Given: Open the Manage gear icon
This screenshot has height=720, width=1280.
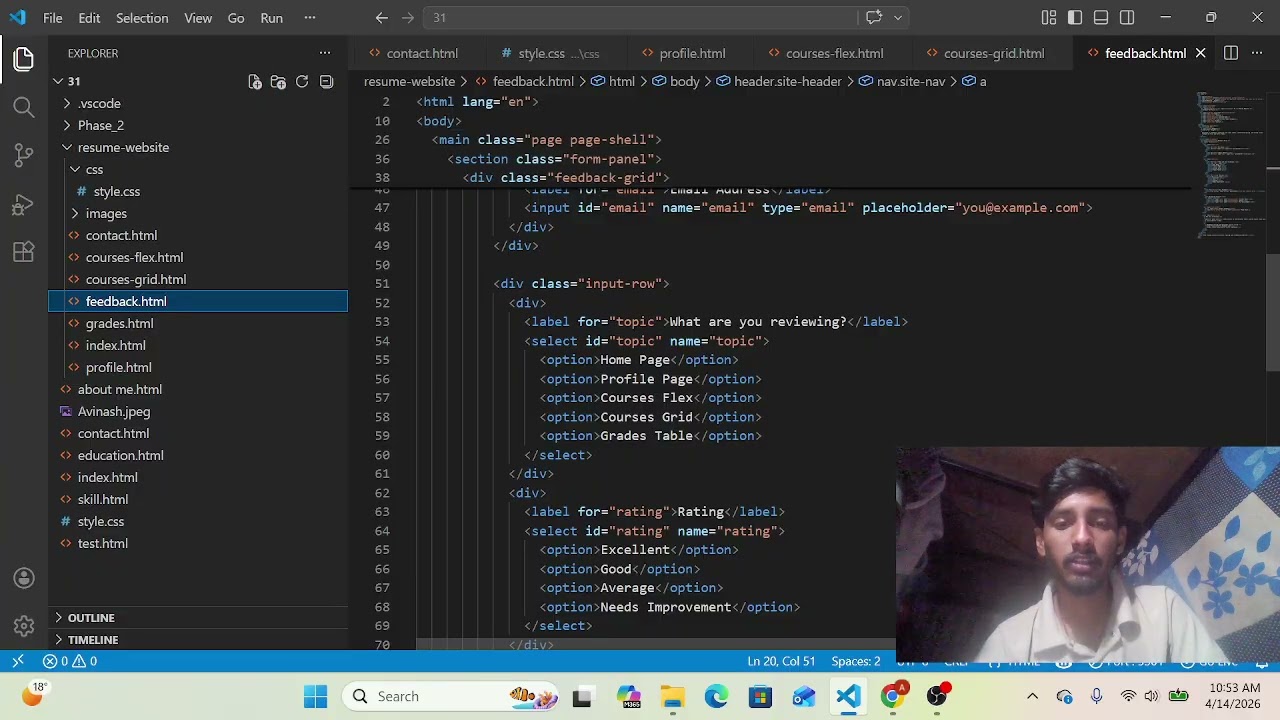Looking at the screenshot, I should [x=24, y=627].
